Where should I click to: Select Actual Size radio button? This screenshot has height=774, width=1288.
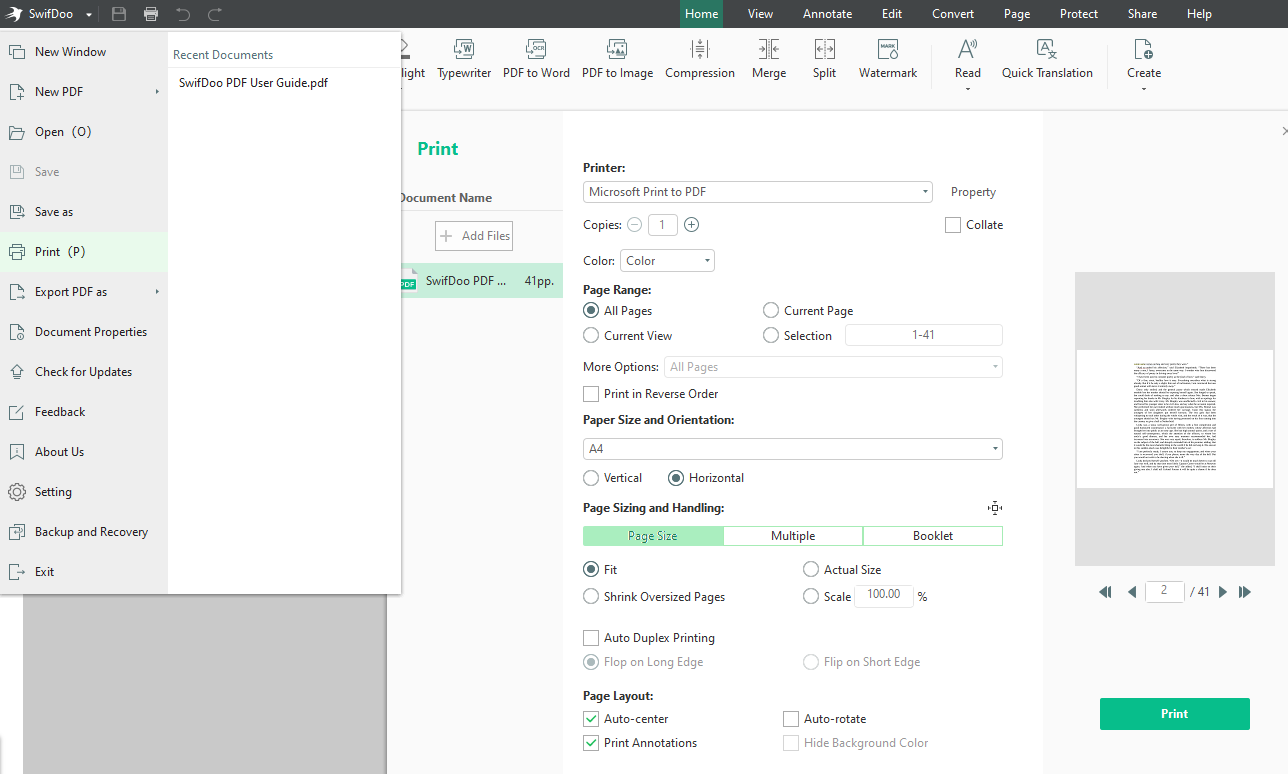pyautogui.click(x=811, y=570)
